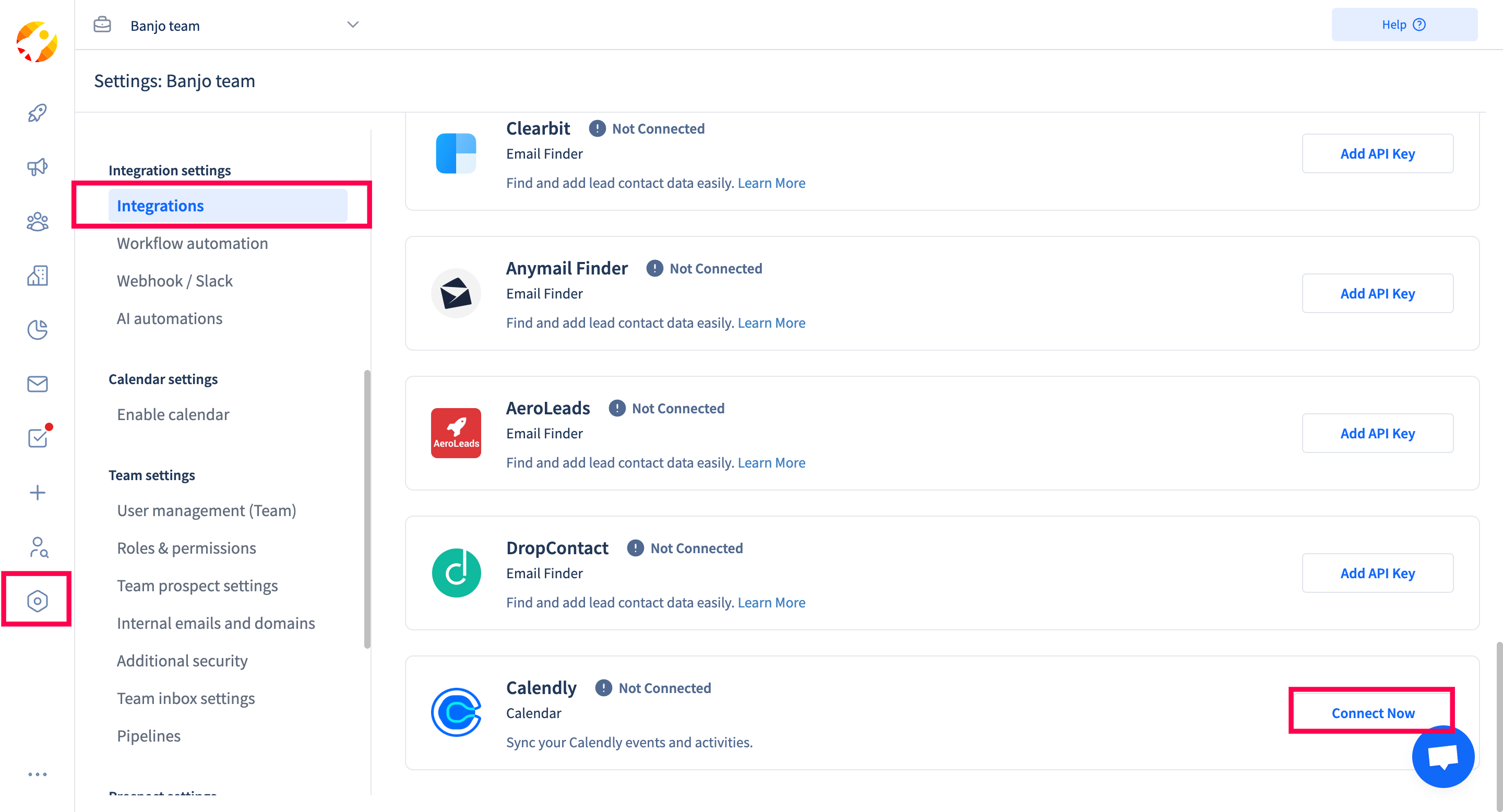
Task: Expand the Banjo team dropdown chevron
Action: coord(352,25)
